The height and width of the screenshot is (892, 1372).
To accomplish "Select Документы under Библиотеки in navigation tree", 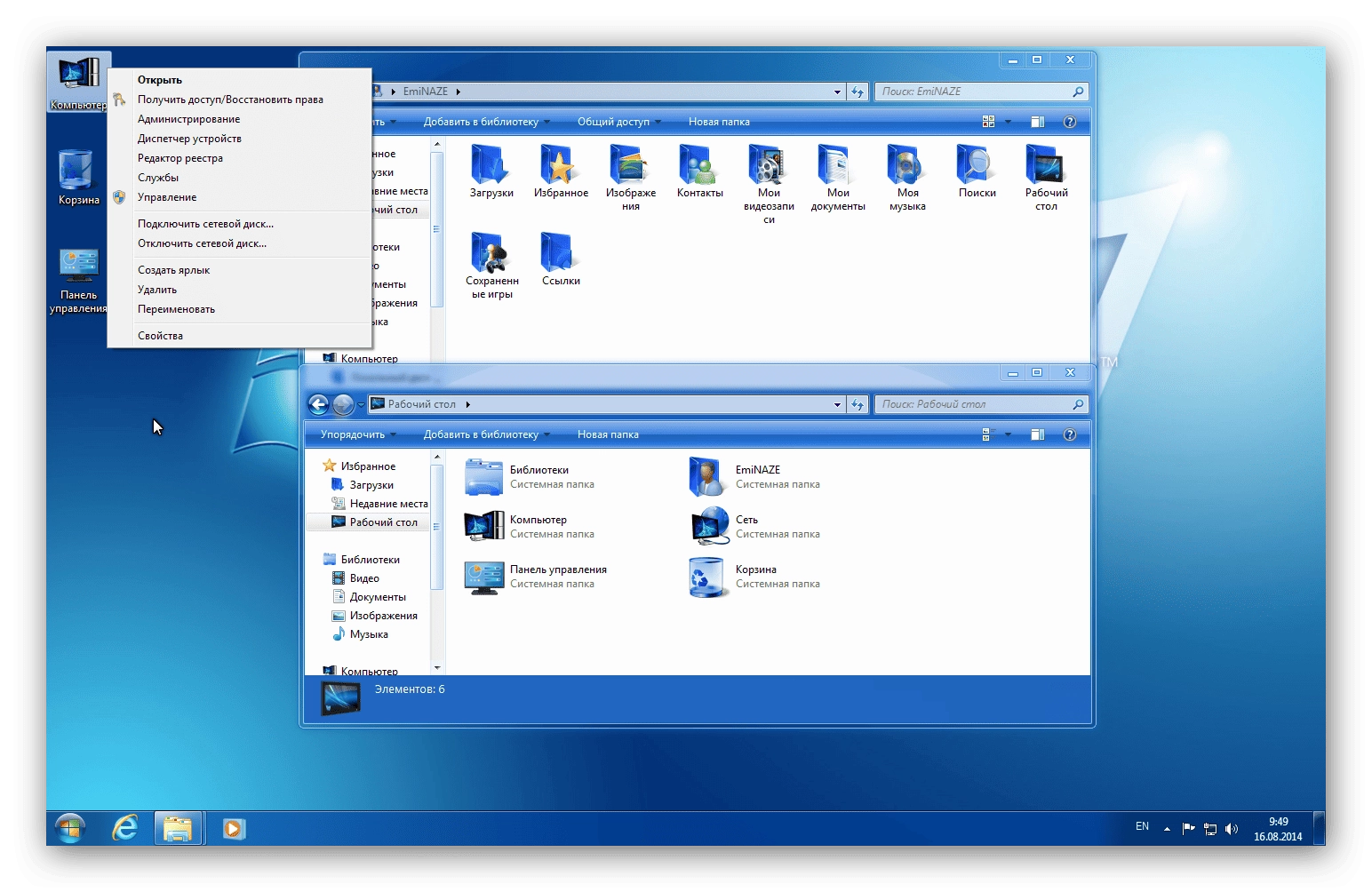I will (369, 597).
